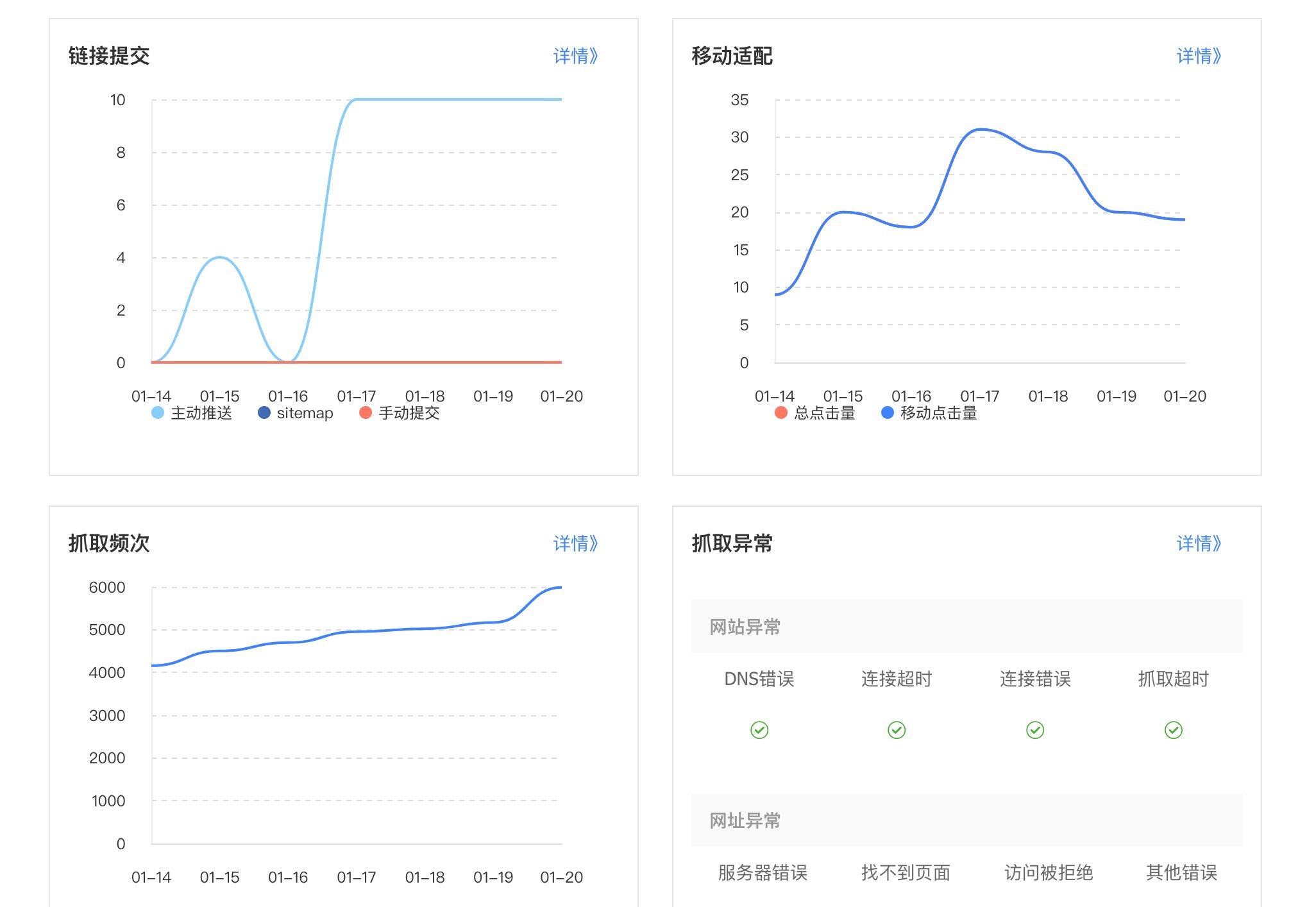The image size is (1316, 907).
Task: Click the green check icon under 抓取超时
Action: click(1174, 729)
